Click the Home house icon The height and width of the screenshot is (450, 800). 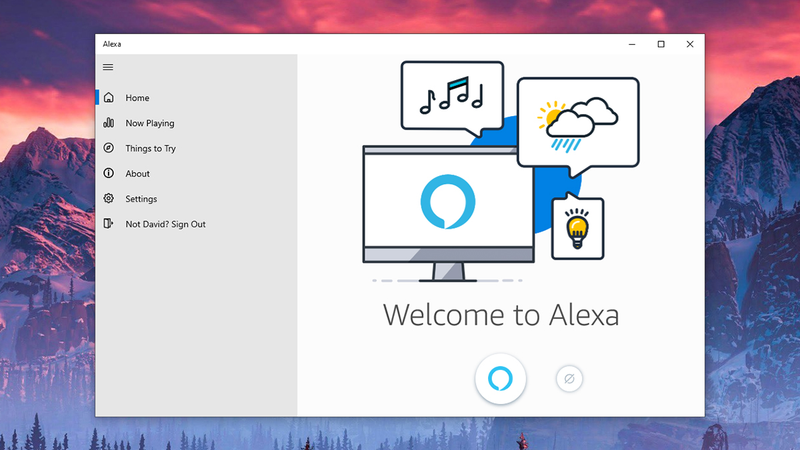(109, 97)
